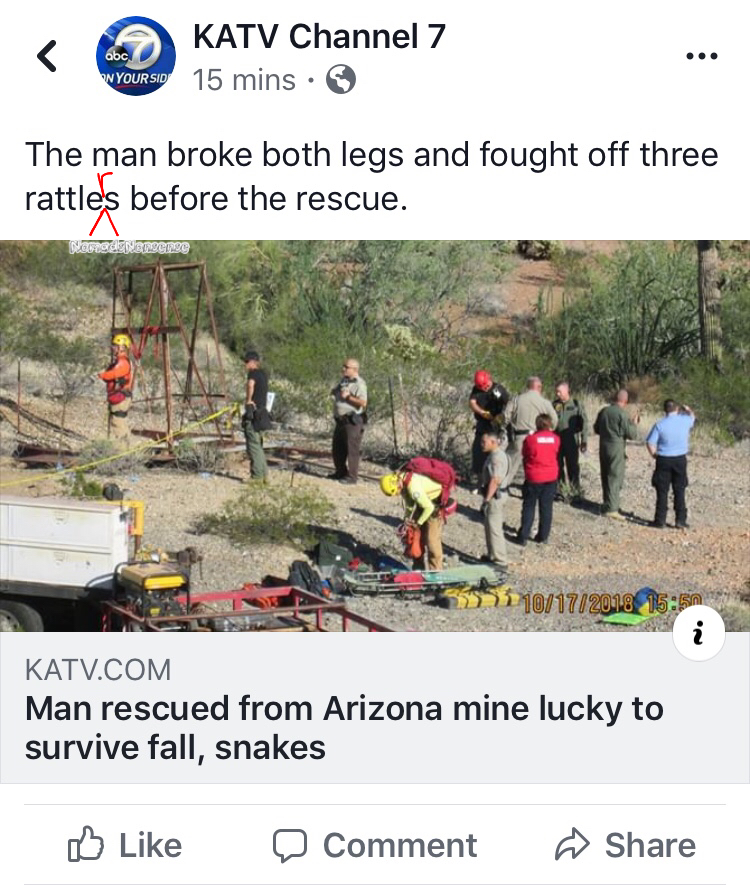Click the Comment speech bubble icon

[290, 845]
